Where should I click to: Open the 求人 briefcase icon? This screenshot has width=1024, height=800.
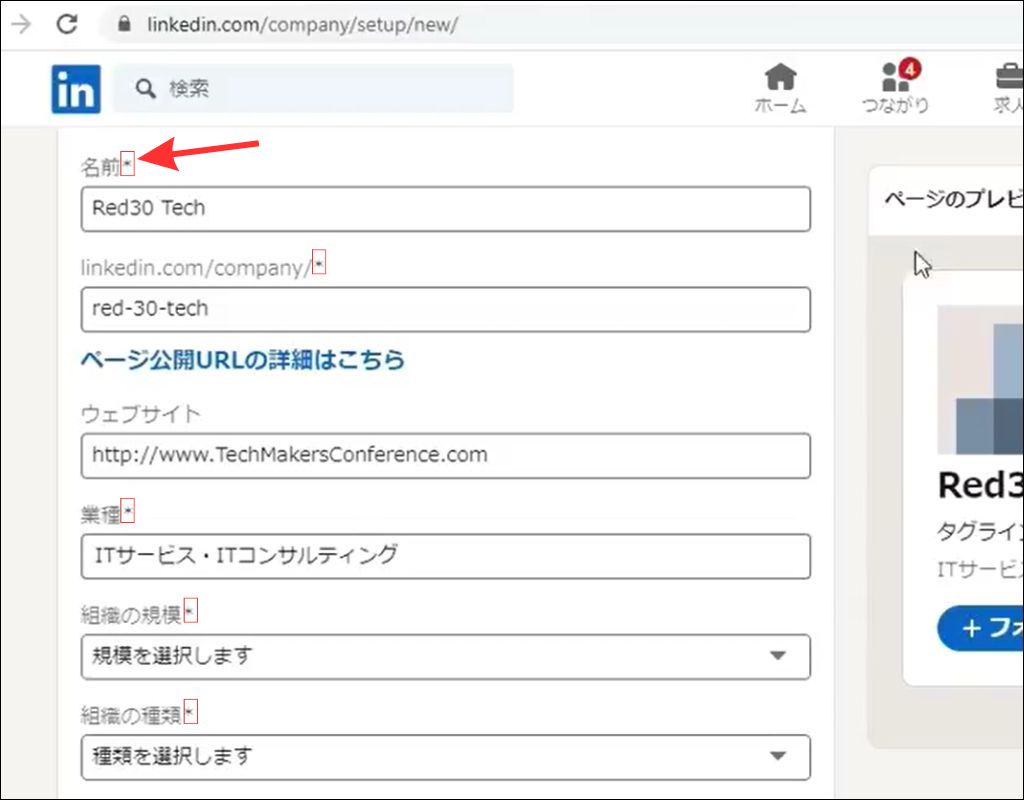click(1008, 88)
